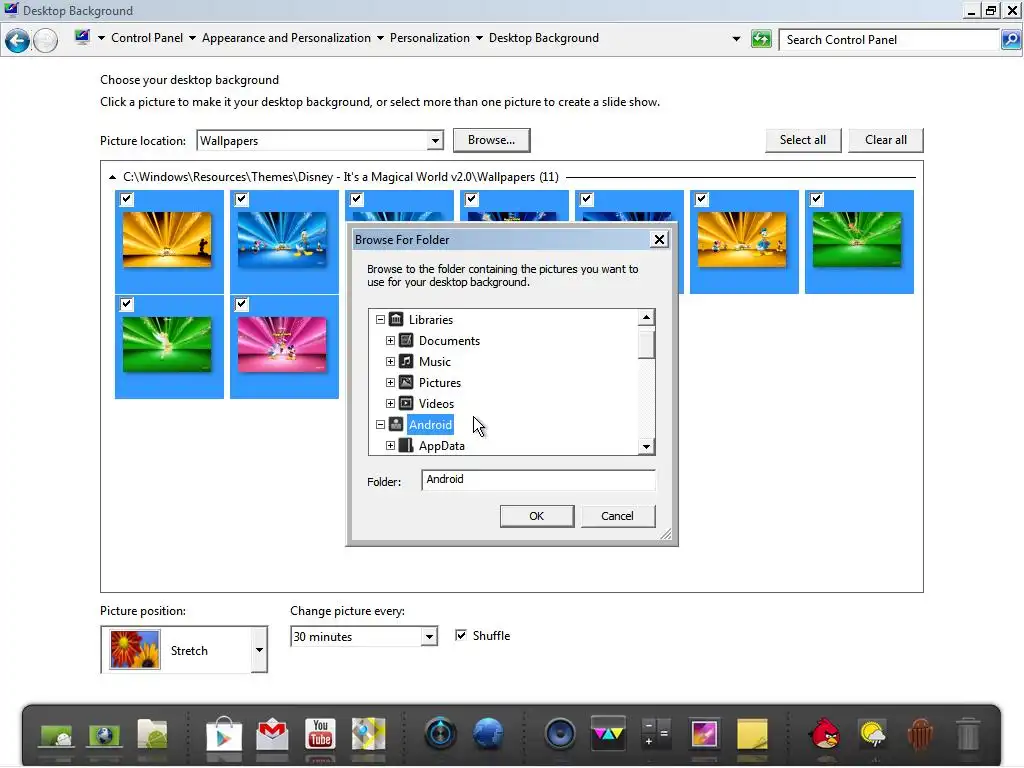Viewport: 1024px width, 768px height.
Task: Expand the Pictures tree node
Action: [x=391, y=383]
